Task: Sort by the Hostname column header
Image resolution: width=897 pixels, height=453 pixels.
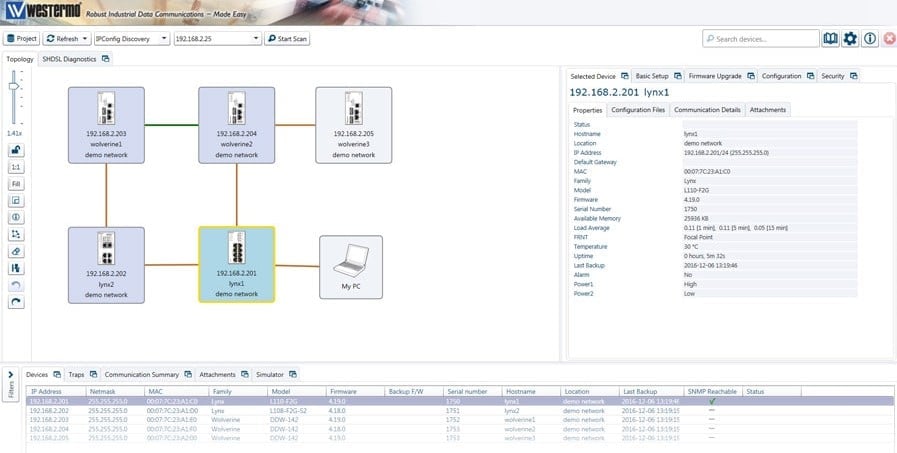Action: tap(531, 392)
